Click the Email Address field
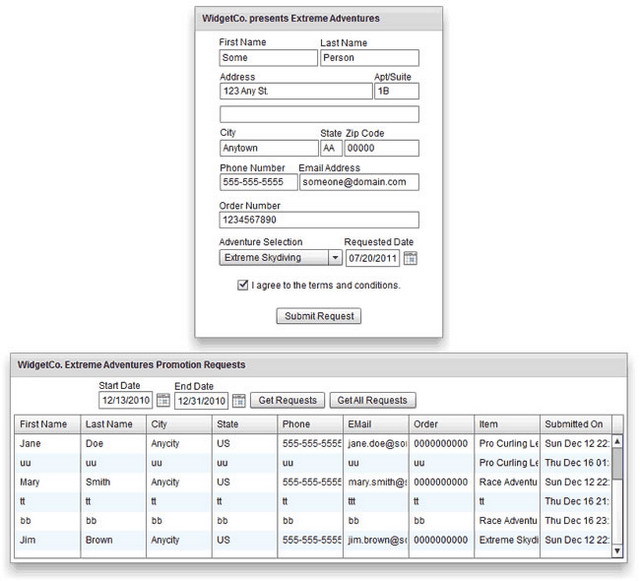The height and width of the screenshot is (581, 640). tap(359, 182)
